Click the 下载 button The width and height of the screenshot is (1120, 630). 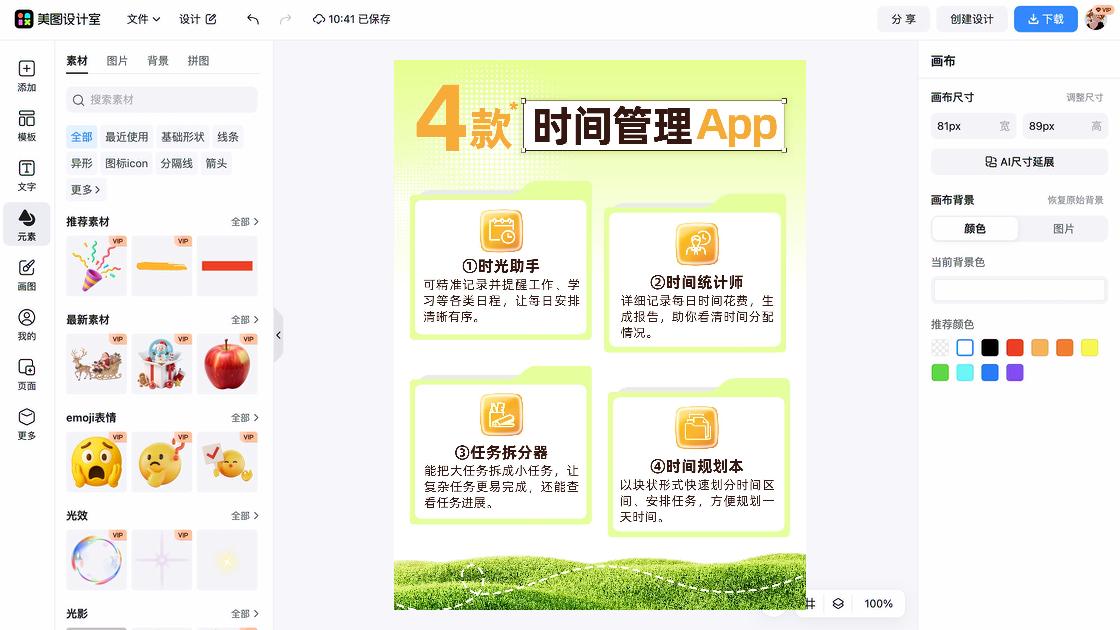click(x=1045, y=19)
